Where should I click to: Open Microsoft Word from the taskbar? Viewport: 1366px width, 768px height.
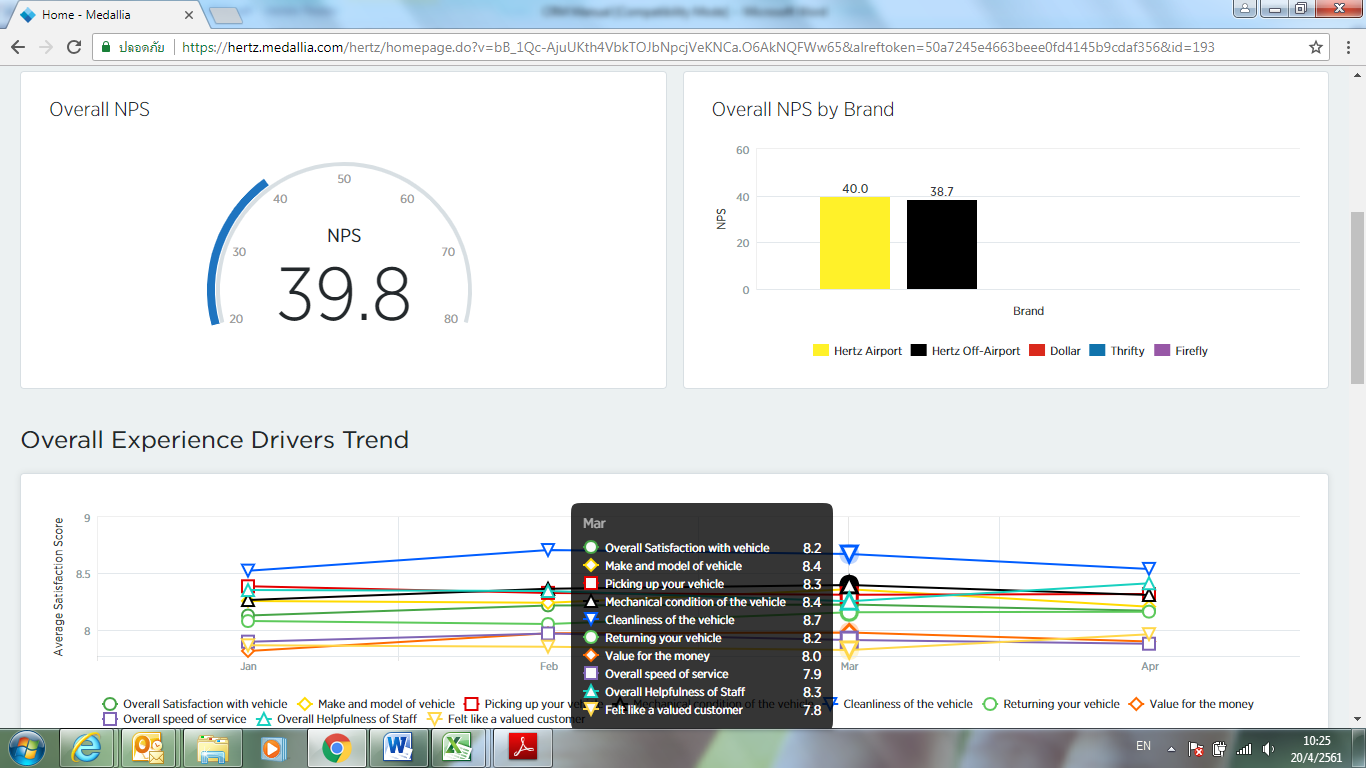click(x=398, y=748)
